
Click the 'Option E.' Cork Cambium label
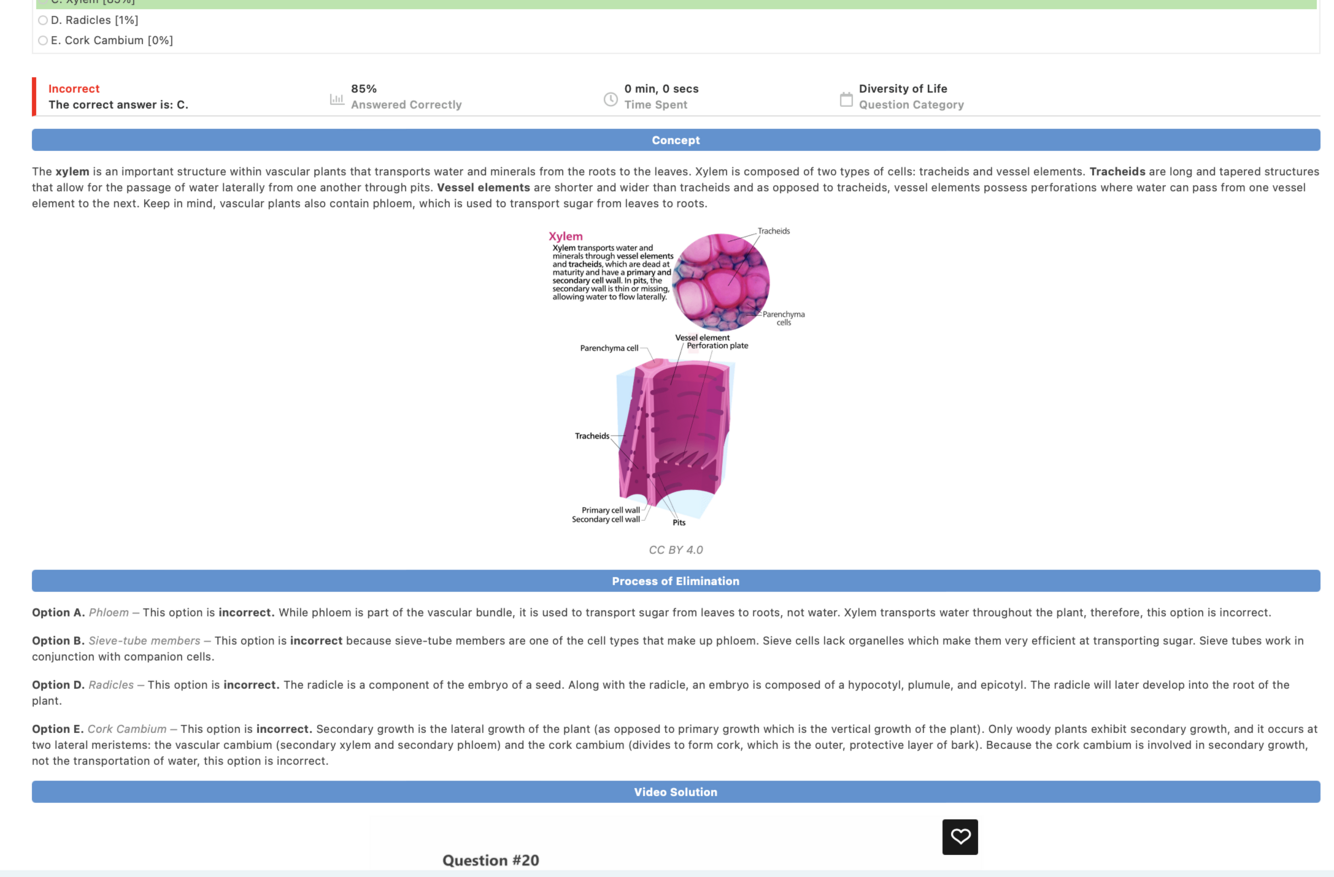[x=58, y=729]
